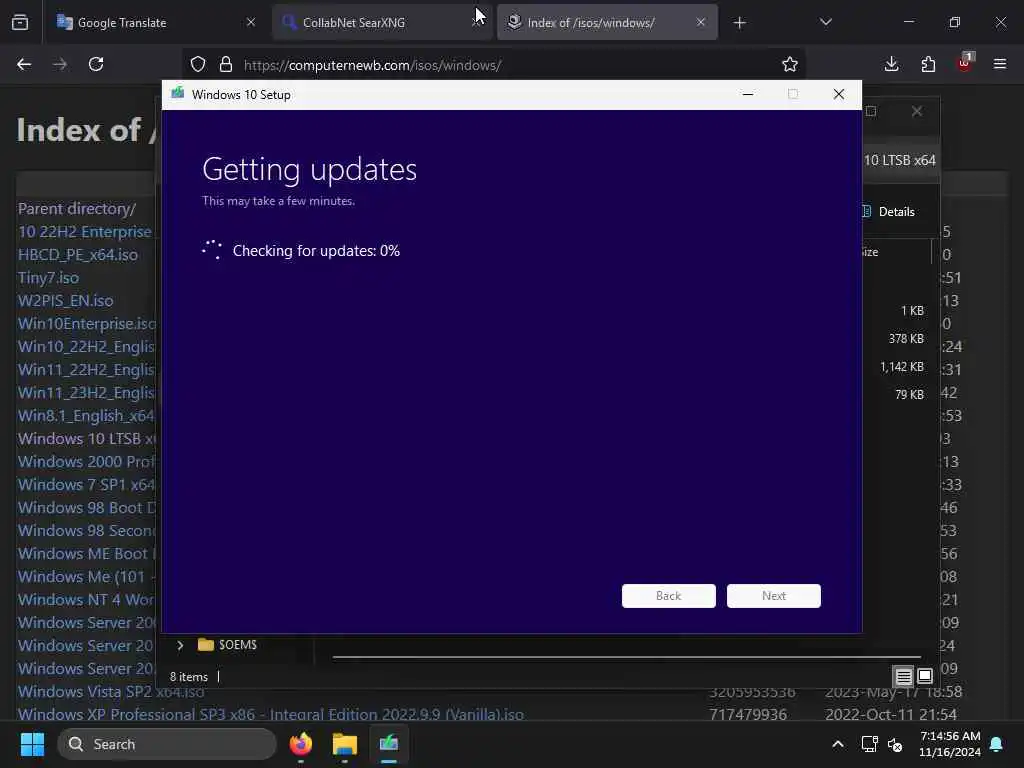This screenshot has height=768, width=1024.
Task: Go forward in browser history
Action: click(60, 64)
